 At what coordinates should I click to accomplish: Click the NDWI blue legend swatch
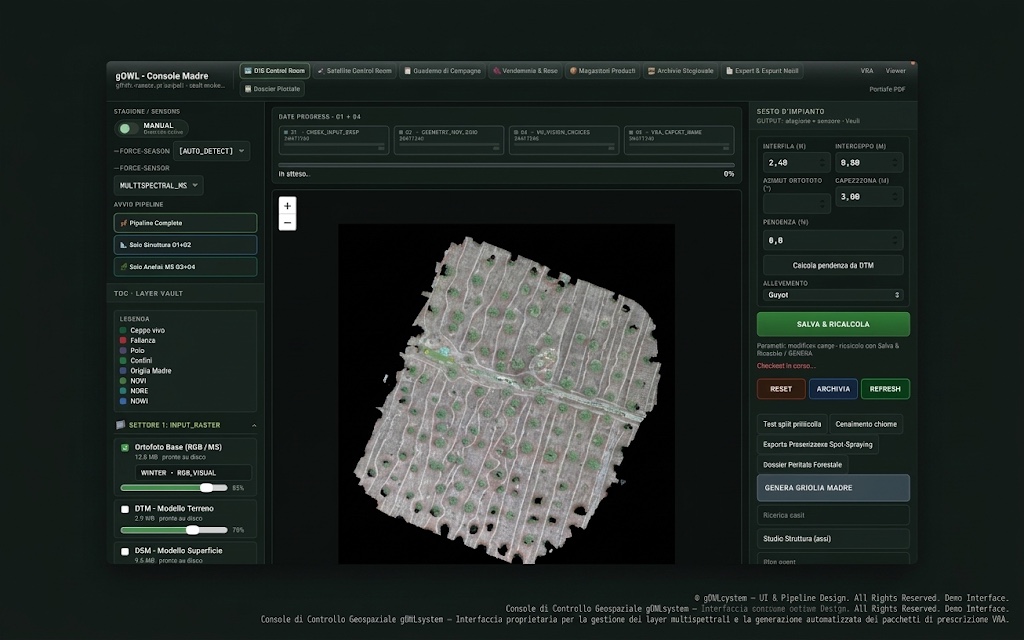pos(123,402)
